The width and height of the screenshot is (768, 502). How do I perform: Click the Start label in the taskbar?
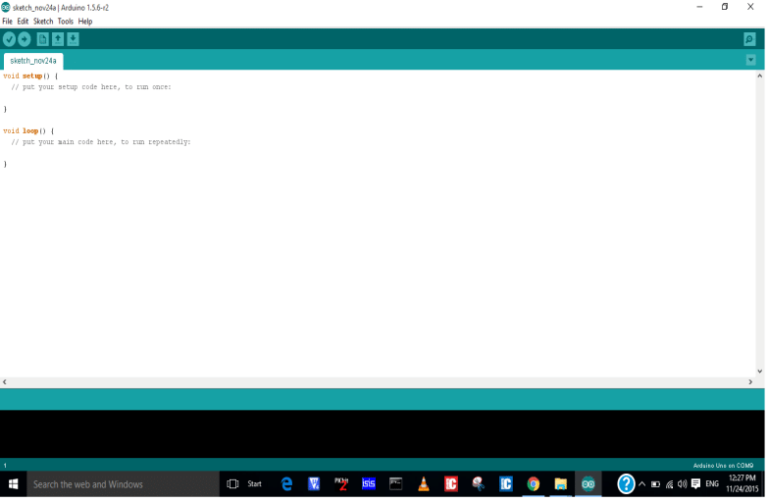pyautogui.click(x=255, y=484)
